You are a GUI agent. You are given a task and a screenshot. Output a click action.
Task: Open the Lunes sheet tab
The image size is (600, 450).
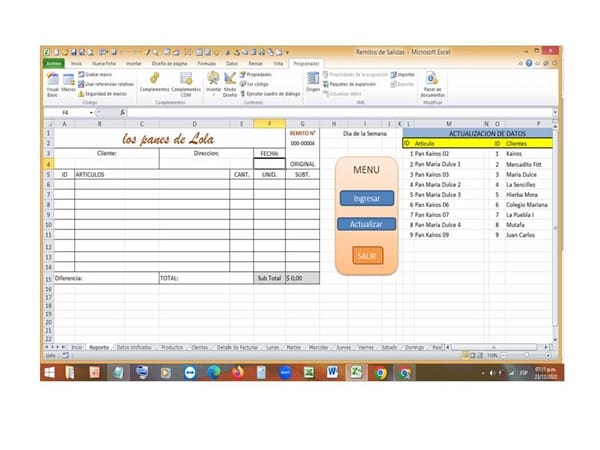272,347
